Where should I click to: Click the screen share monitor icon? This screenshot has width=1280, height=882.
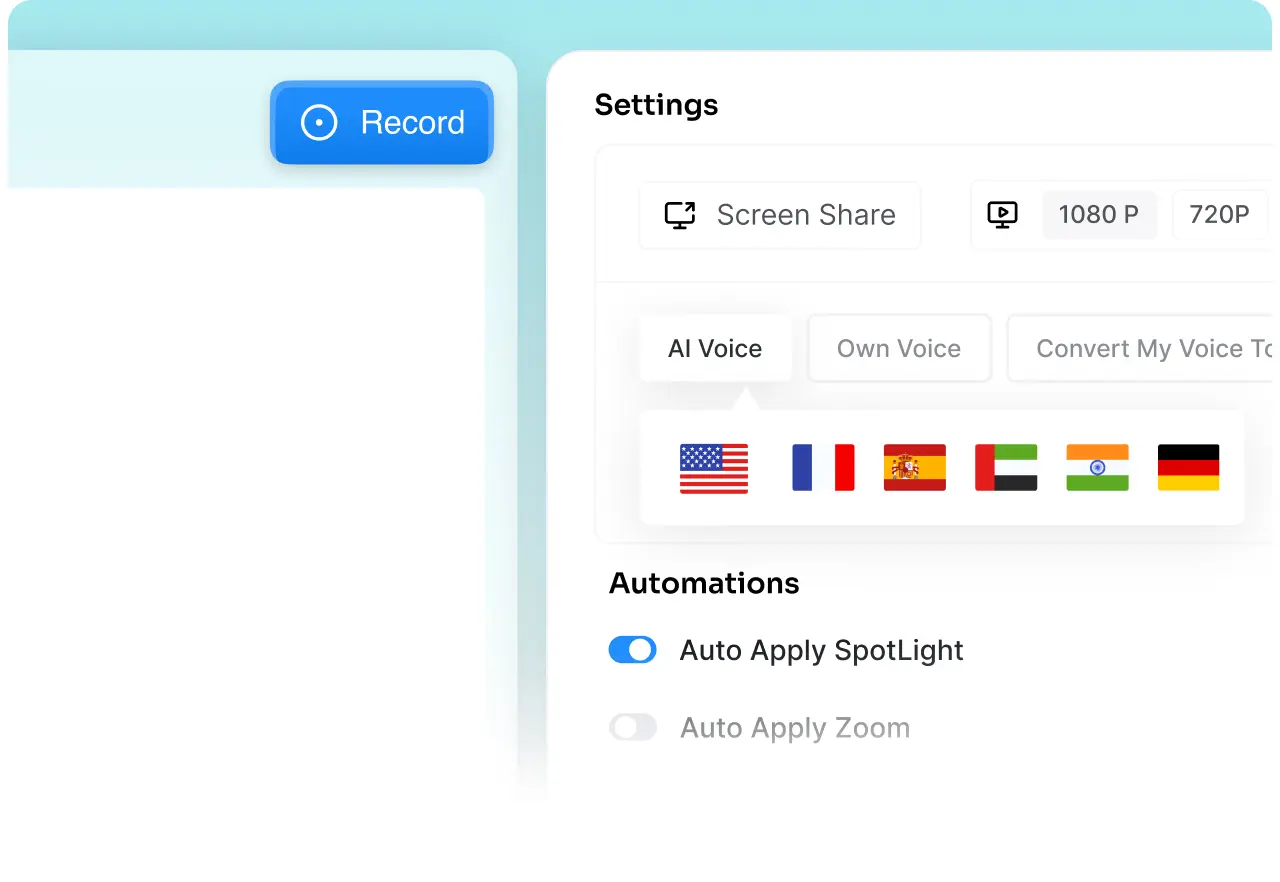[680, 215]
